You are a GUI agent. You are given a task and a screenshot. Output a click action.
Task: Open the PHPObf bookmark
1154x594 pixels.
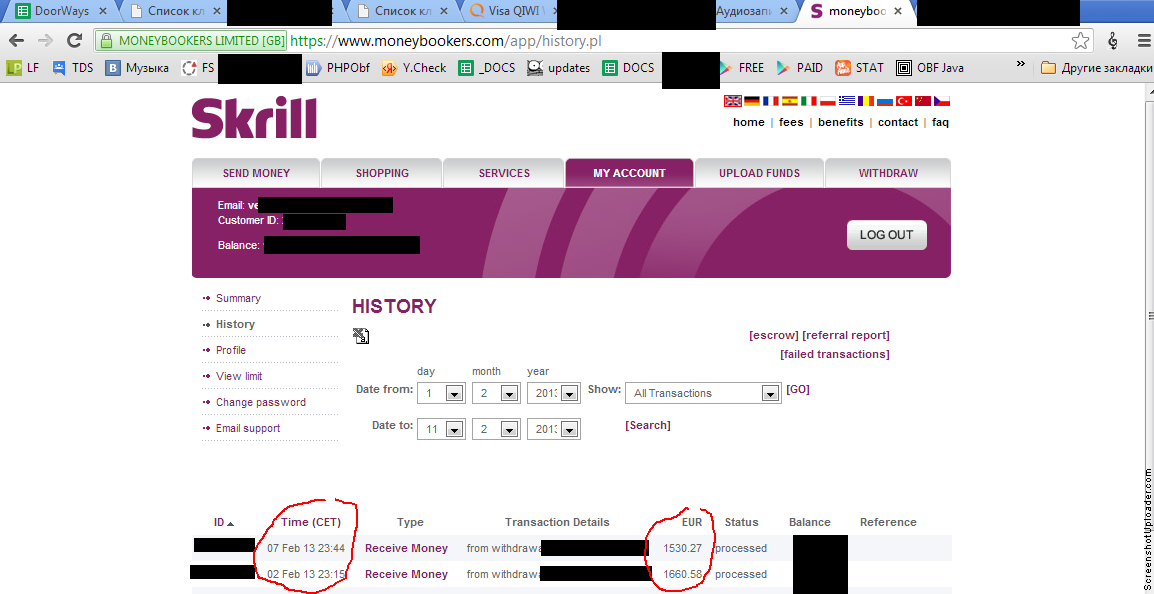point(338,68)
